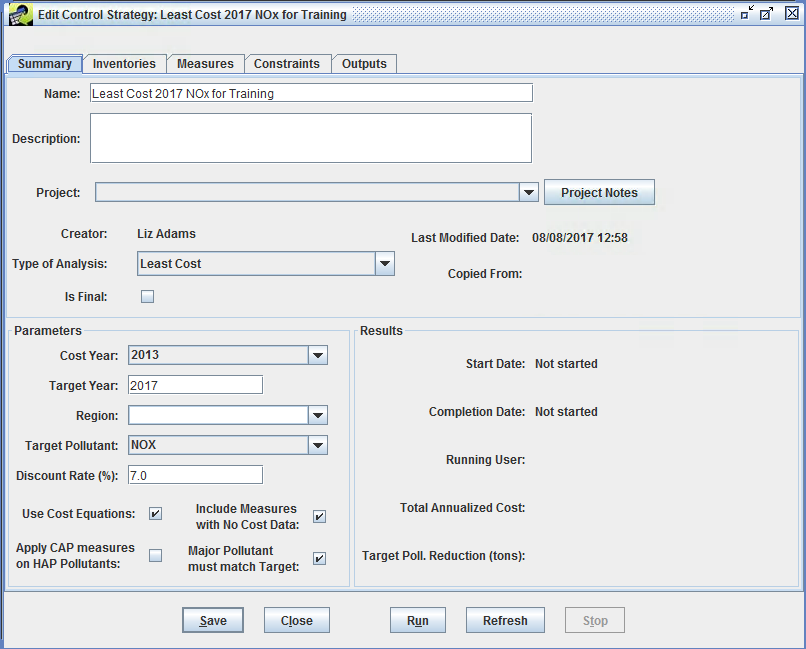The height and width of the screenshot is (649, 806).
Task: Open the Project dropdown
Action: [x=529, y=192]
